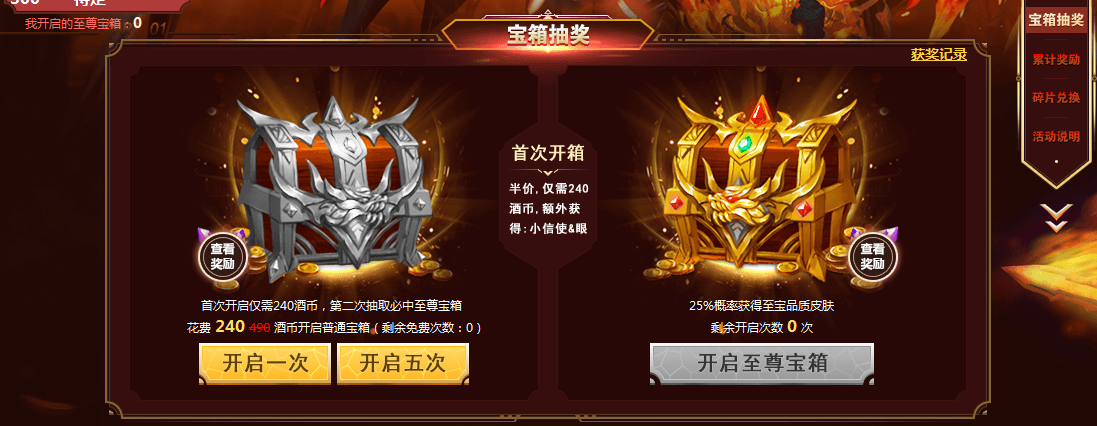Go to 碎片兑换 in side navigation

[1056, 97]
